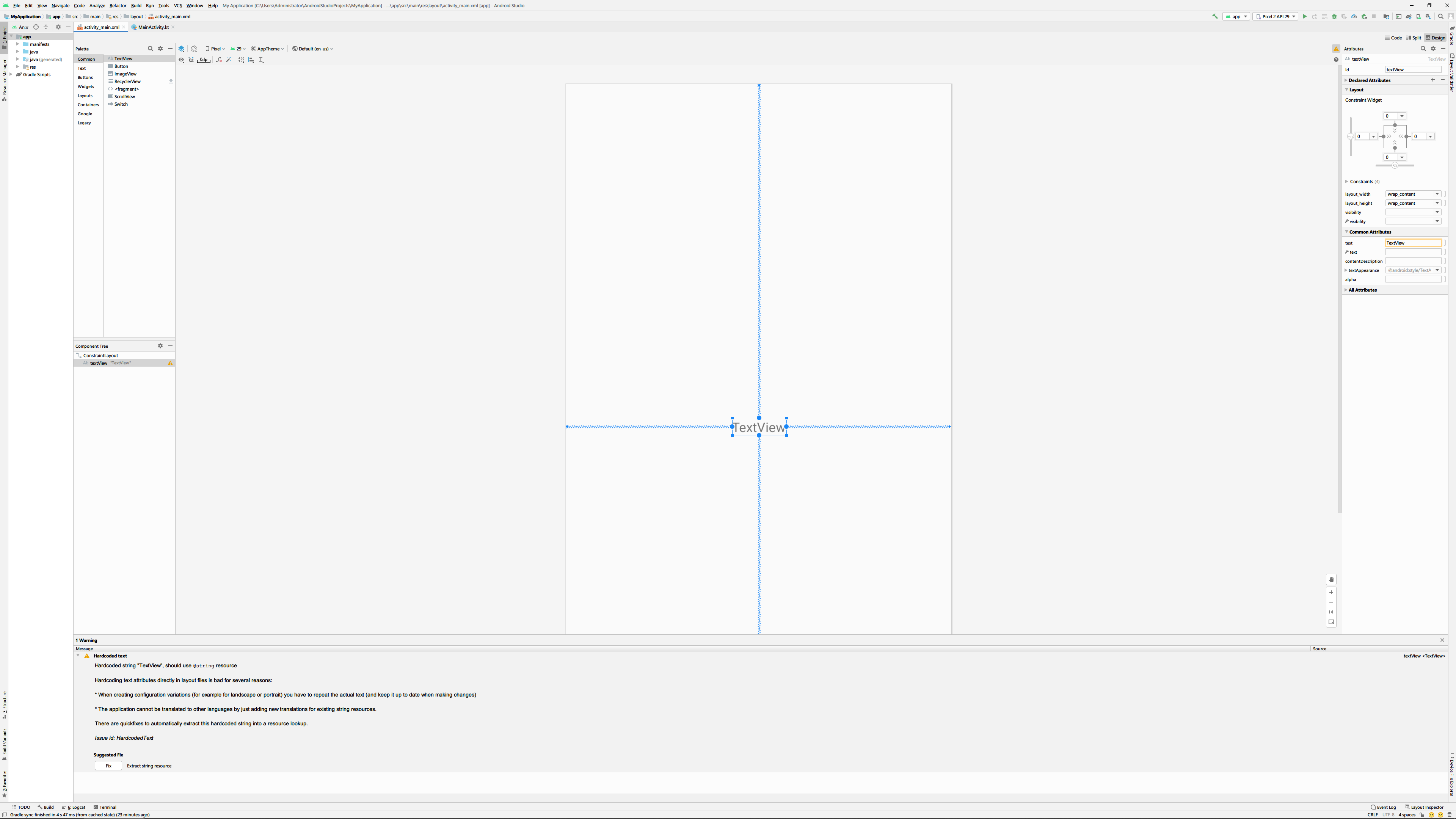Open the Refactor menu

118,6
